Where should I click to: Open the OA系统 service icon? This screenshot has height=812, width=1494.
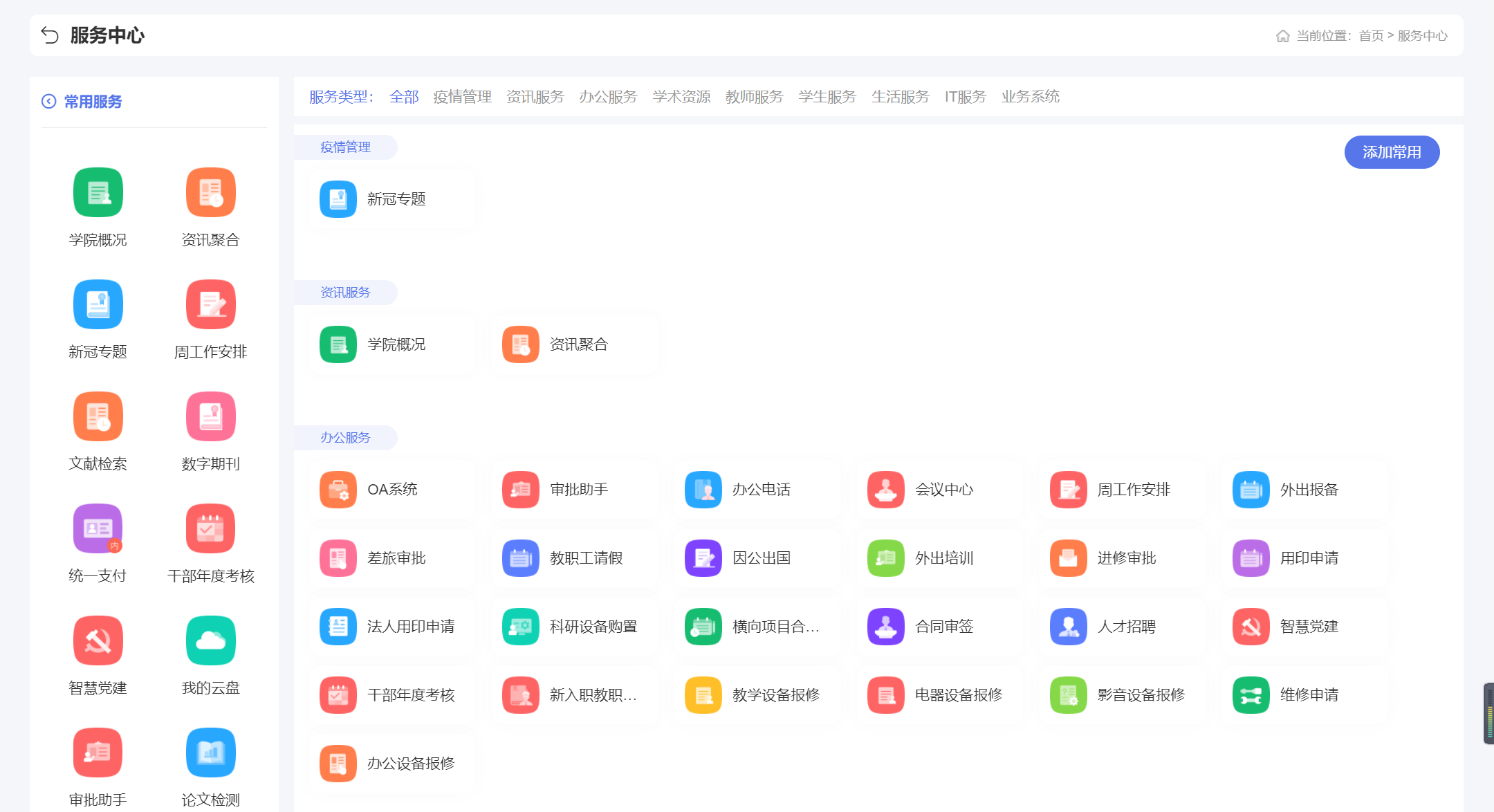click(x=338, y=490)
